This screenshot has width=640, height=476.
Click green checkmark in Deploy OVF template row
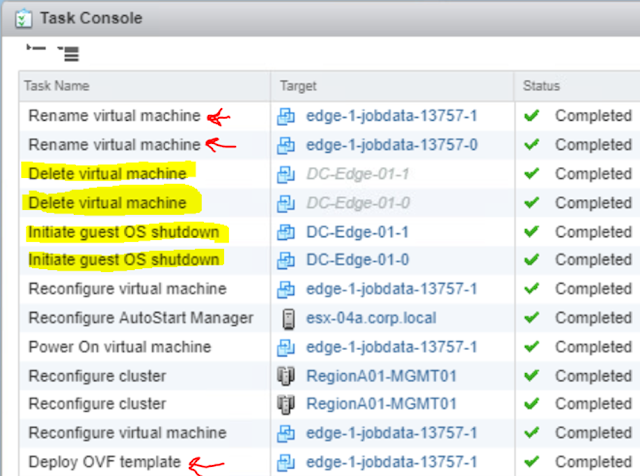531,462
